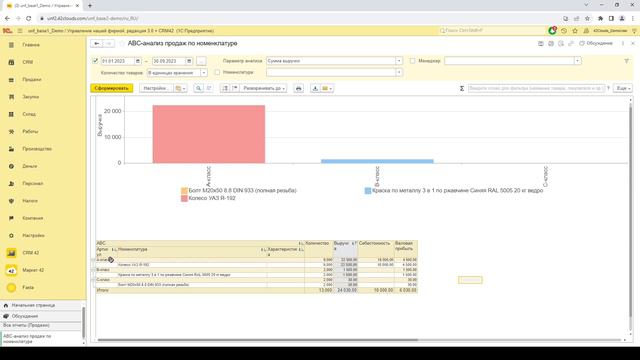640x360 pixels.
Task: Open the send by email dropdown
Action: coord(327,88)
